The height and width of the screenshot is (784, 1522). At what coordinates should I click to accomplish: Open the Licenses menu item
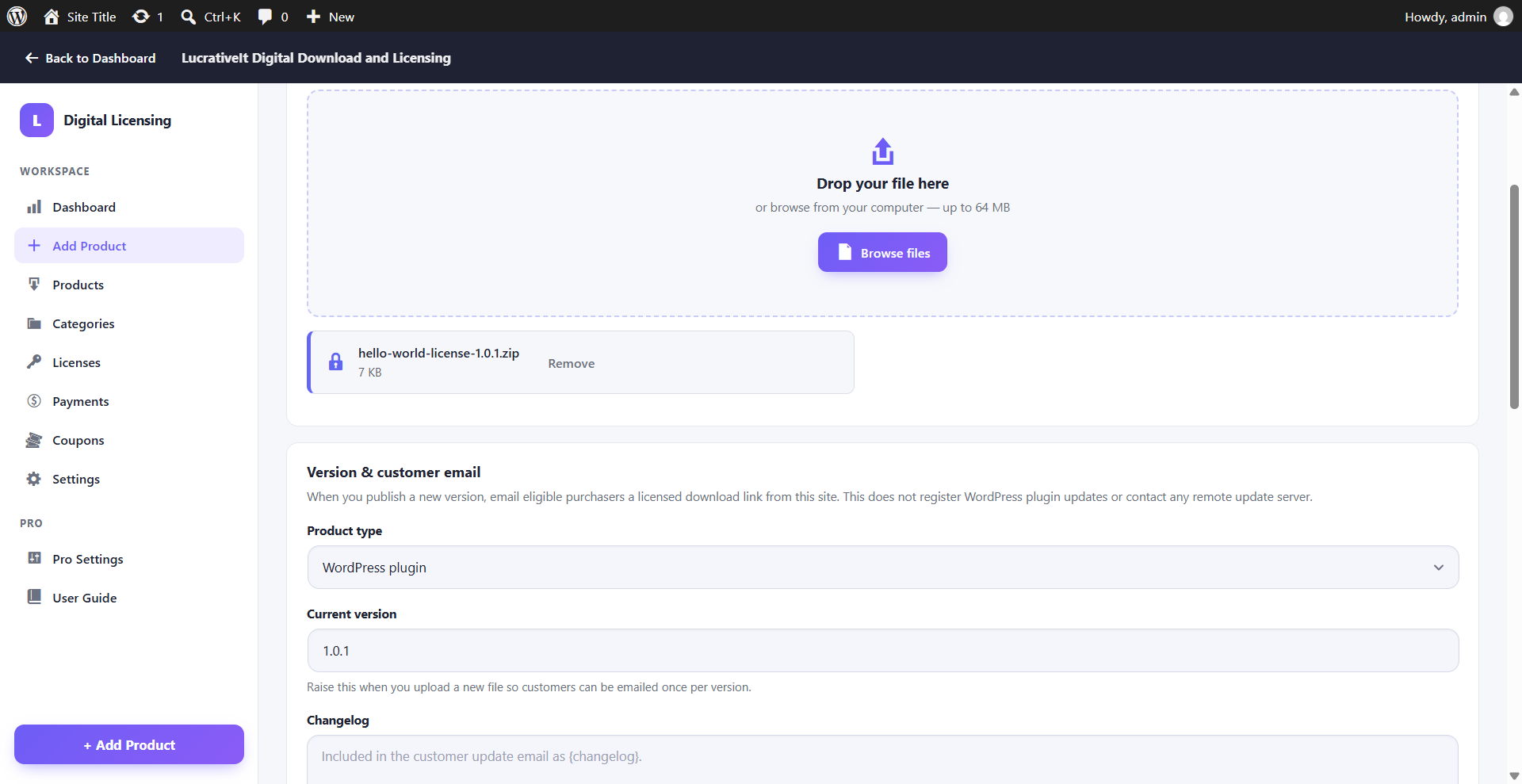point(129,362)
